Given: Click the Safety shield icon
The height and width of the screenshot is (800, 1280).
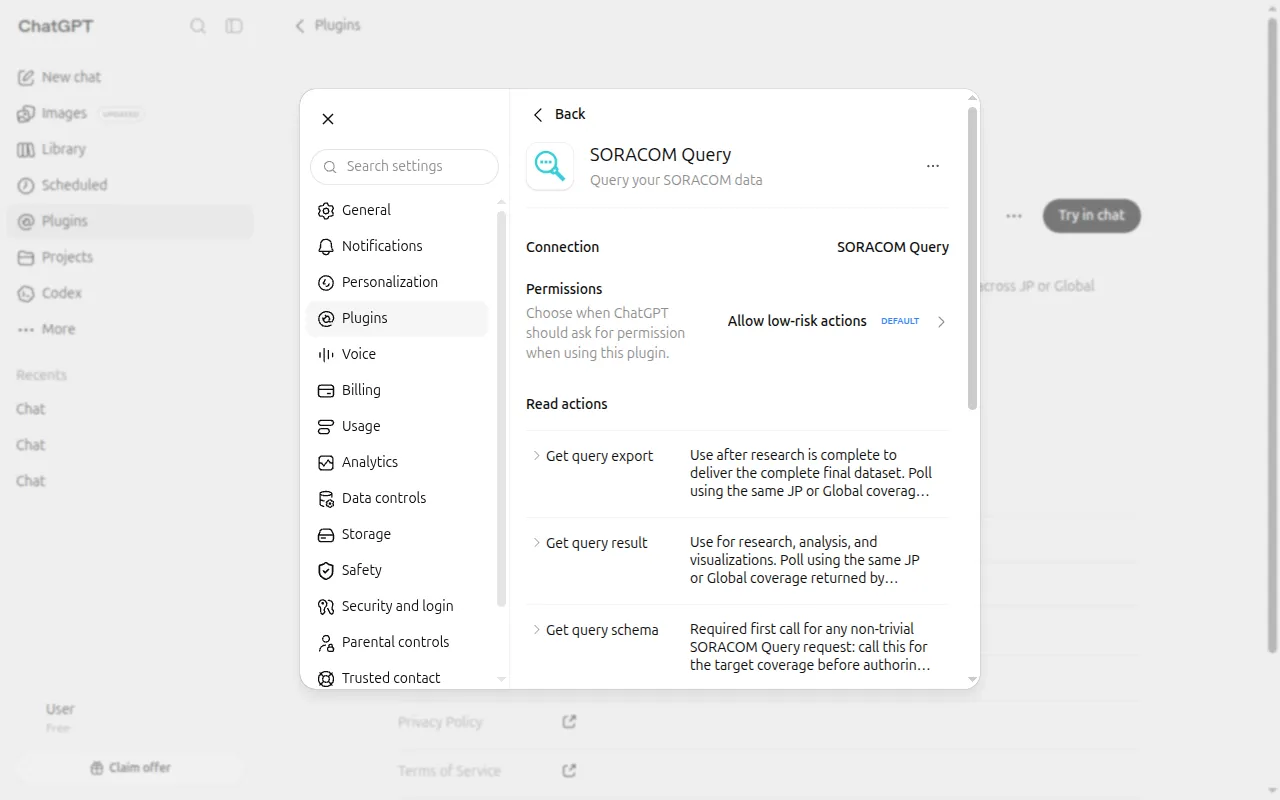Looking at the screenshot, I should (326, 570).
